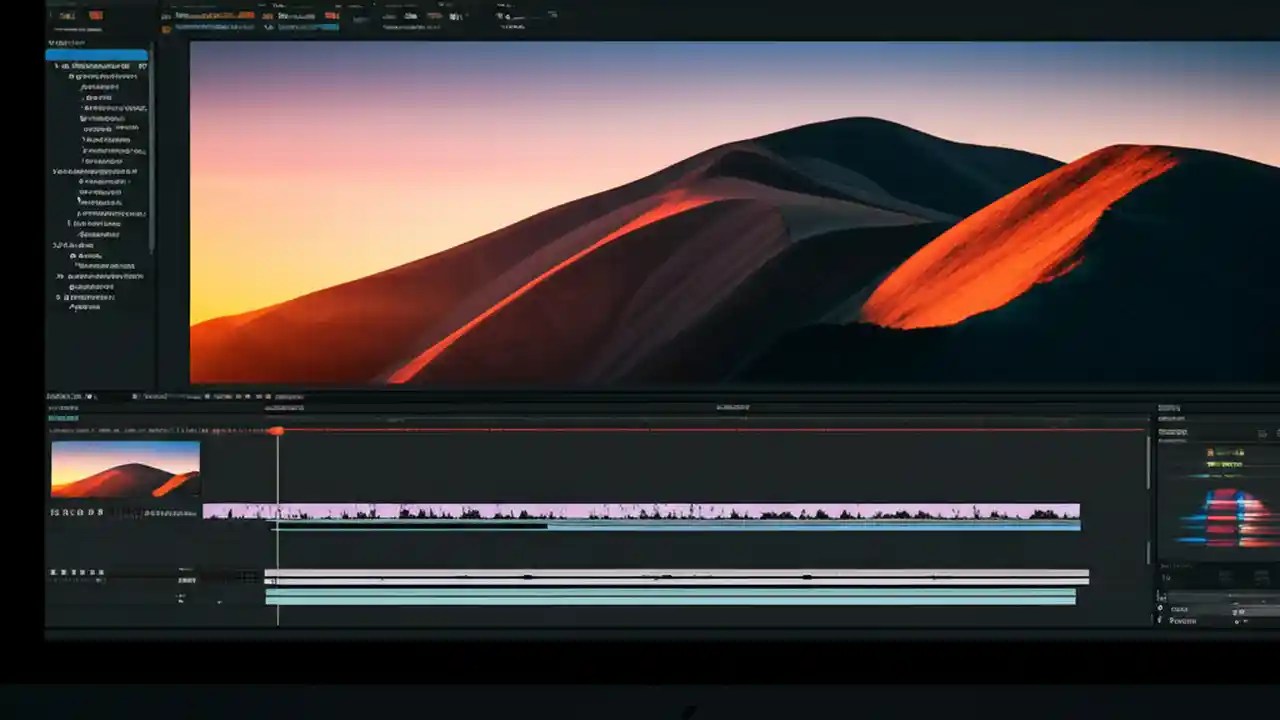This screenshot has height=720, width=1280.
Task: Click the red playhead marker on the timeline ruler
Action: [x=278, y=431]
